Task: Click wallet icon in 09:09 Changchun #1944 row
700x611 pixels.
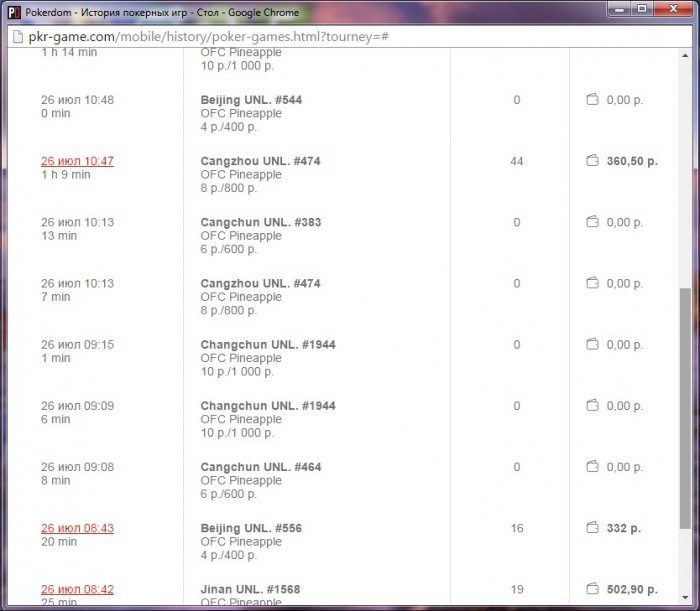Action: [592, 405]
